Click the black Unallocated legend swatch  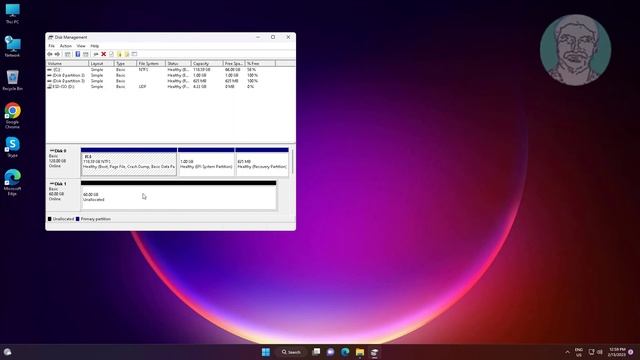click(50, 219)
